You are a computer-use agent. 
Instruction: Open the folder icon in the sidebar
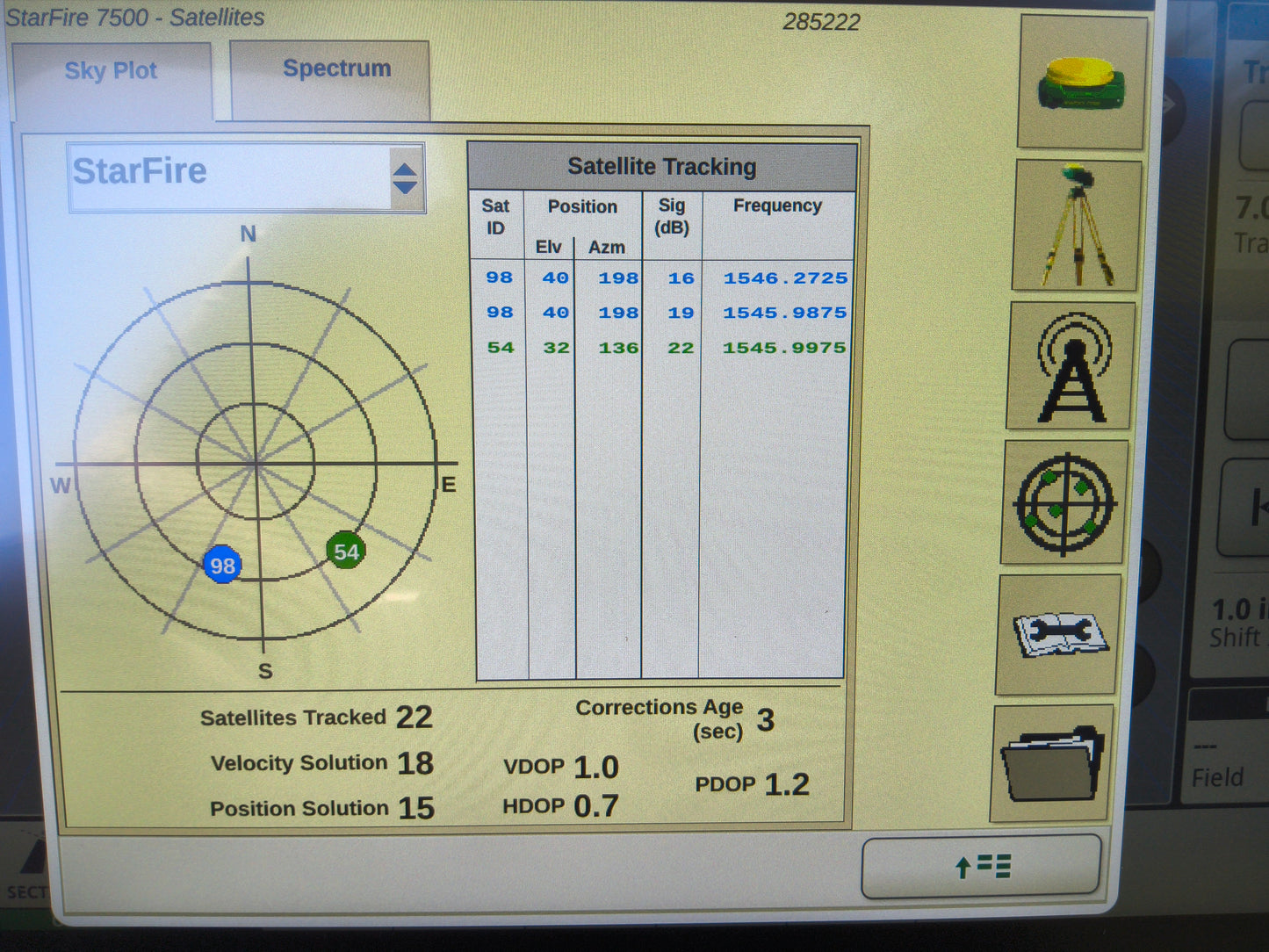click(x=1053, y=763)
